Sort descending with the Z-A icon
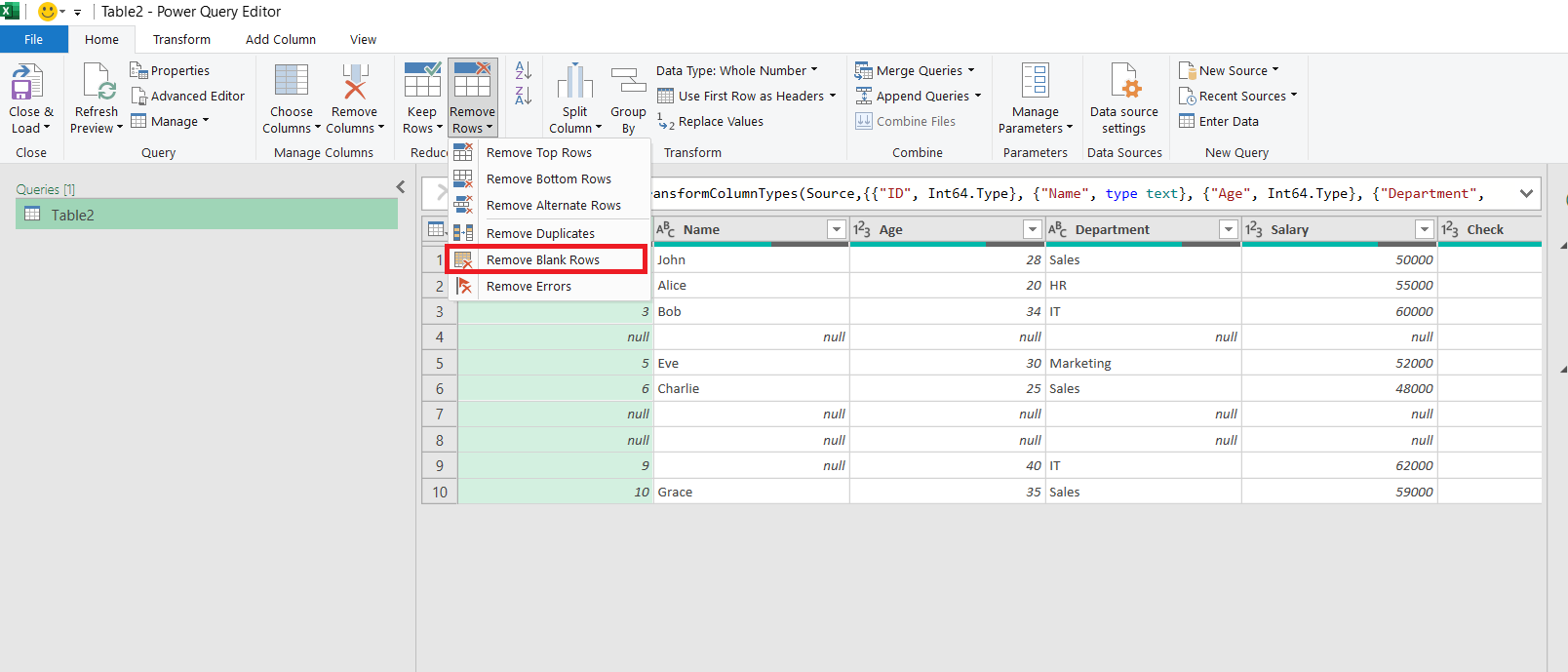The image size is (1568, 672). (x=524, y=96)
